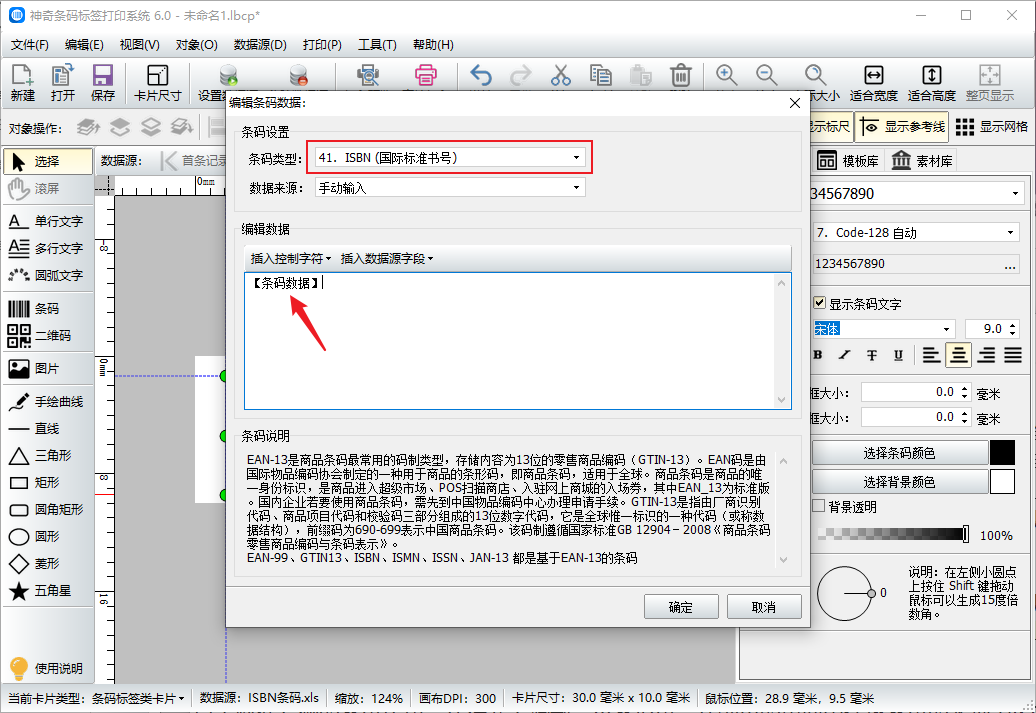The width and height of the screenshot is (1036, 713).
Task: Select the 选择 pointer tool
Action: pyautogui.click(x=48, y=161)
